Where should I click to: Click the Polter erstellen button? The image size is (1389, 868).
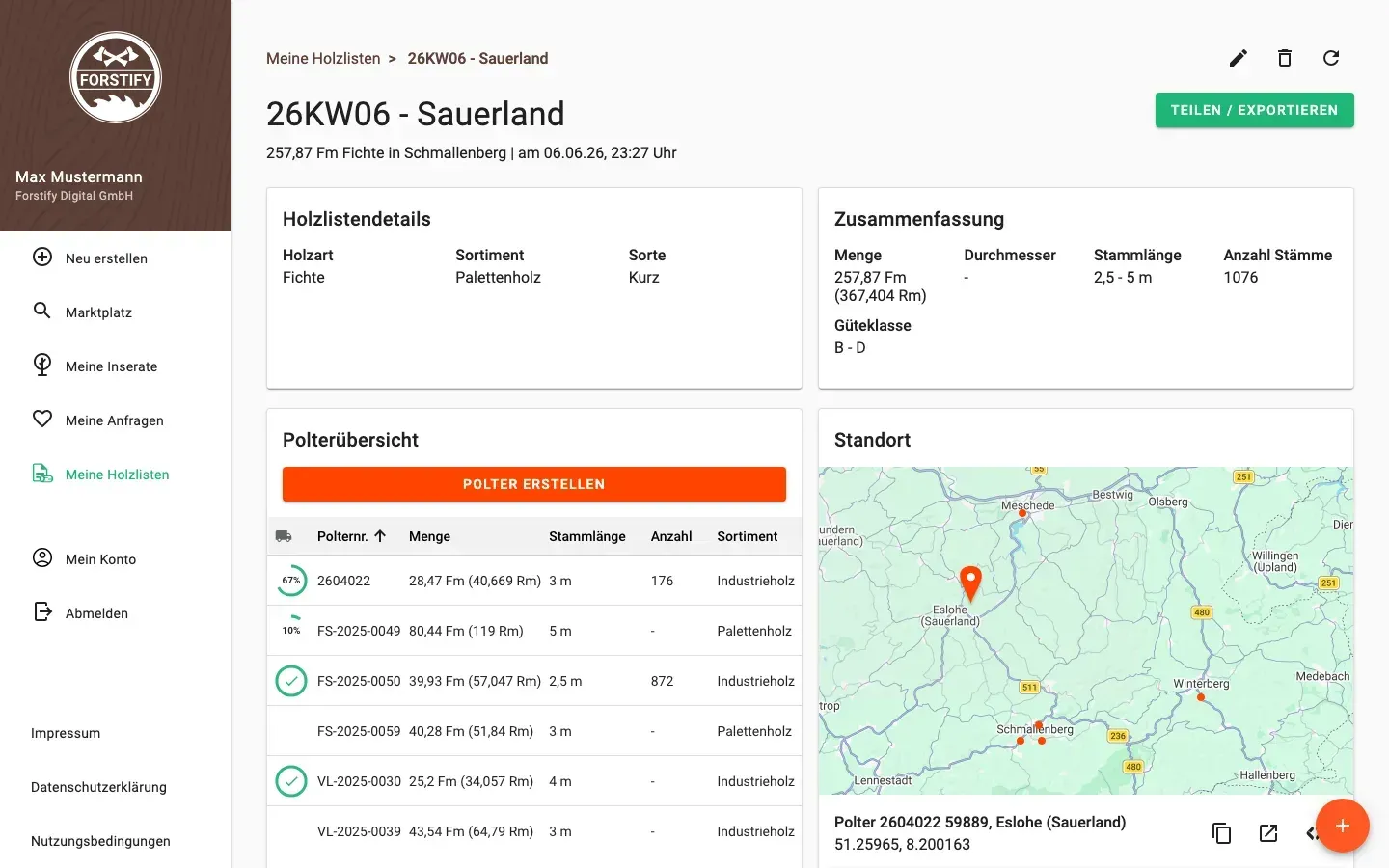tap(534, 484)
